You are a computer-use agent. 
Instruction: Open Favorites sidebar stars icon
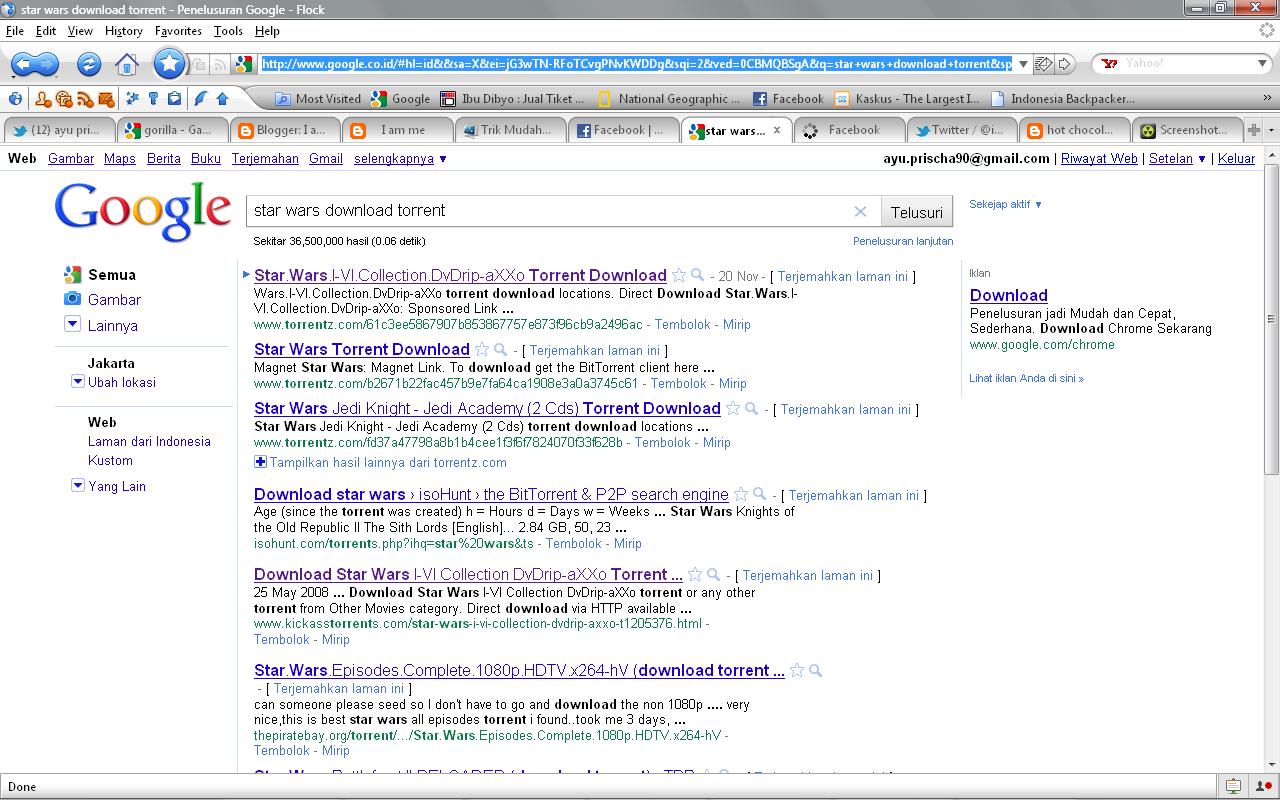[x=132, y=99]
